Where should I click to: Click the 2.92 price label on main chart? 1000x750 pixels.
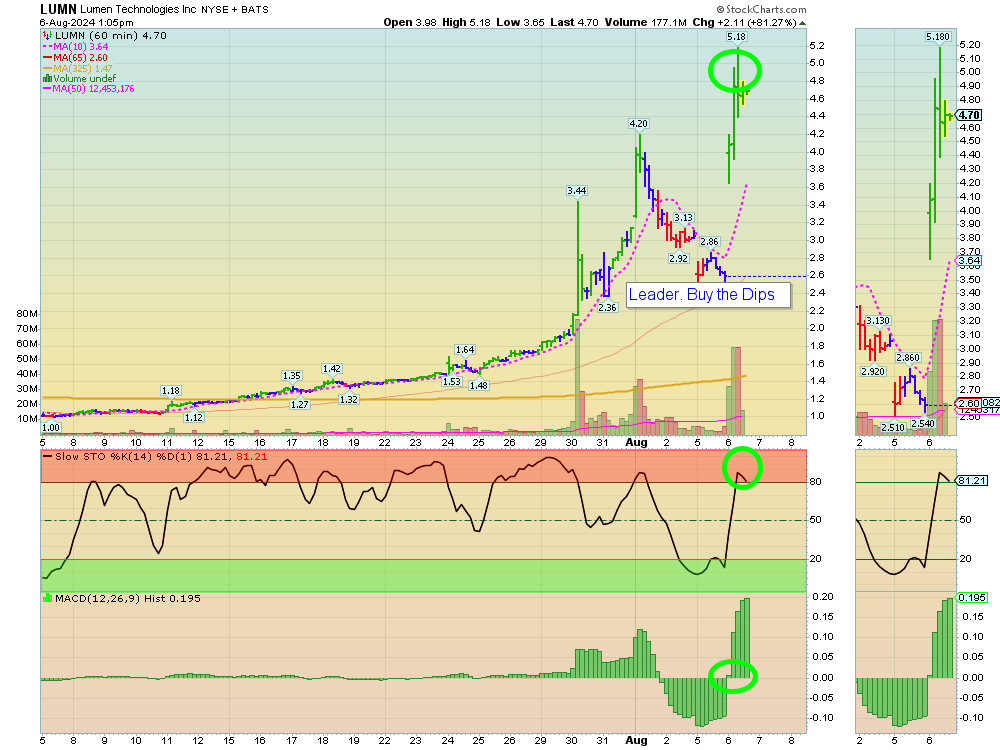tap(679, 258)
